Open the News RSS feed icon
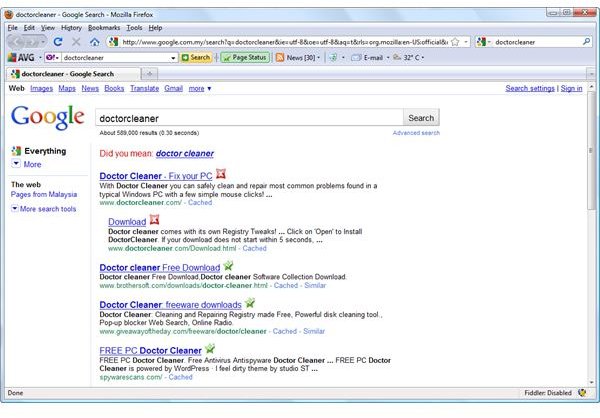Image resolution: width=600 pixels, height=418 pixels. [x=280, y=57]
